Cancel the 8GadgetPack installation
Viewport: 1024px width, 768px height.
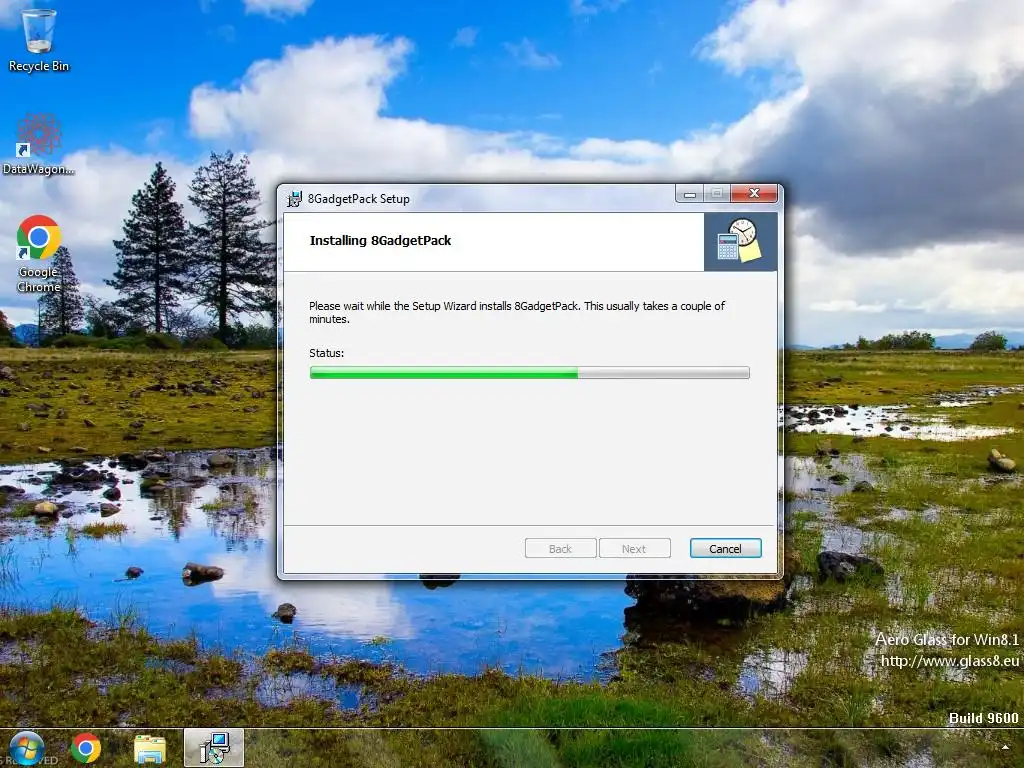pos(725,549)
